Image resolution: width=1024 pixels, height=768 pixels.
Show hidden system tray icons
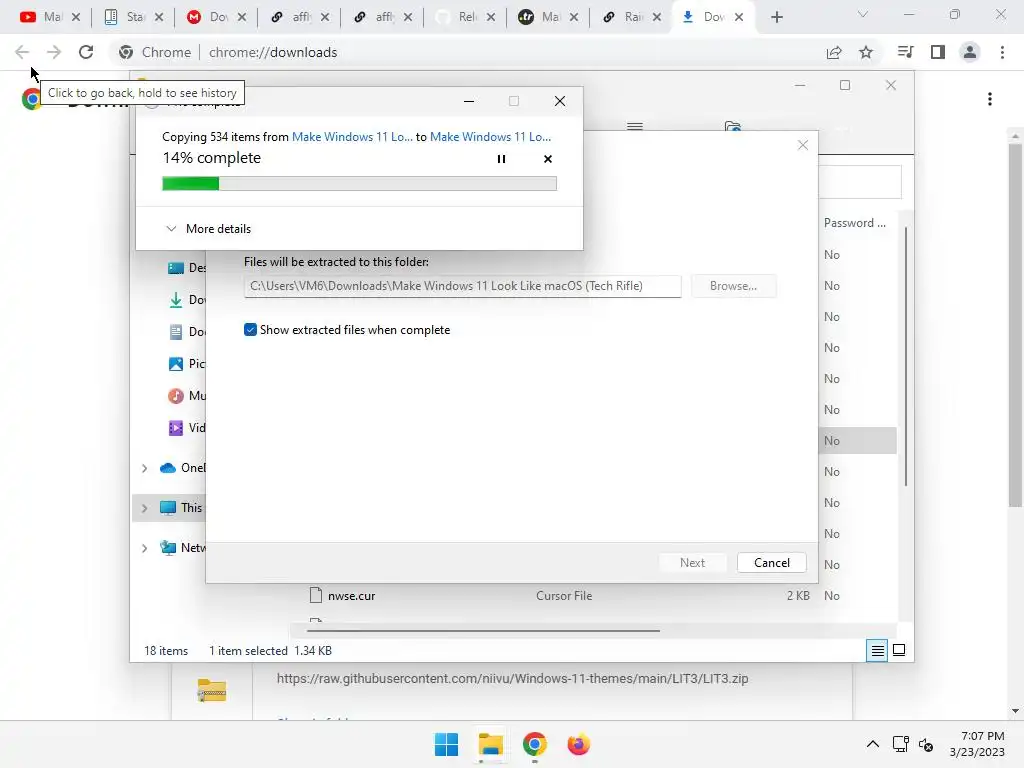pyautogui.click(x=872, y=744)
